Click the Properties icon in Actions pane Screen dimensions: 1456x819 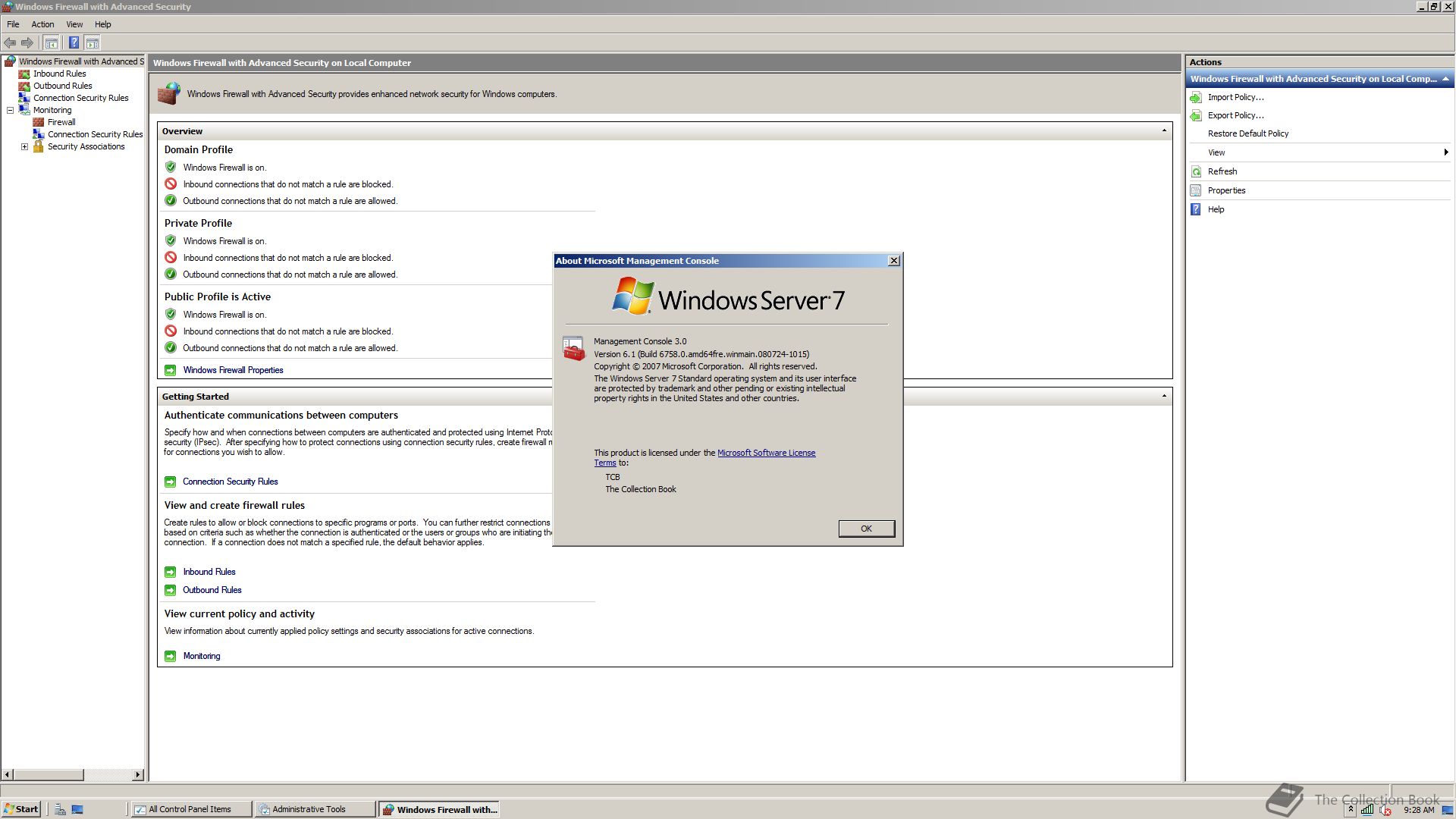click(x=1196, y=190)
